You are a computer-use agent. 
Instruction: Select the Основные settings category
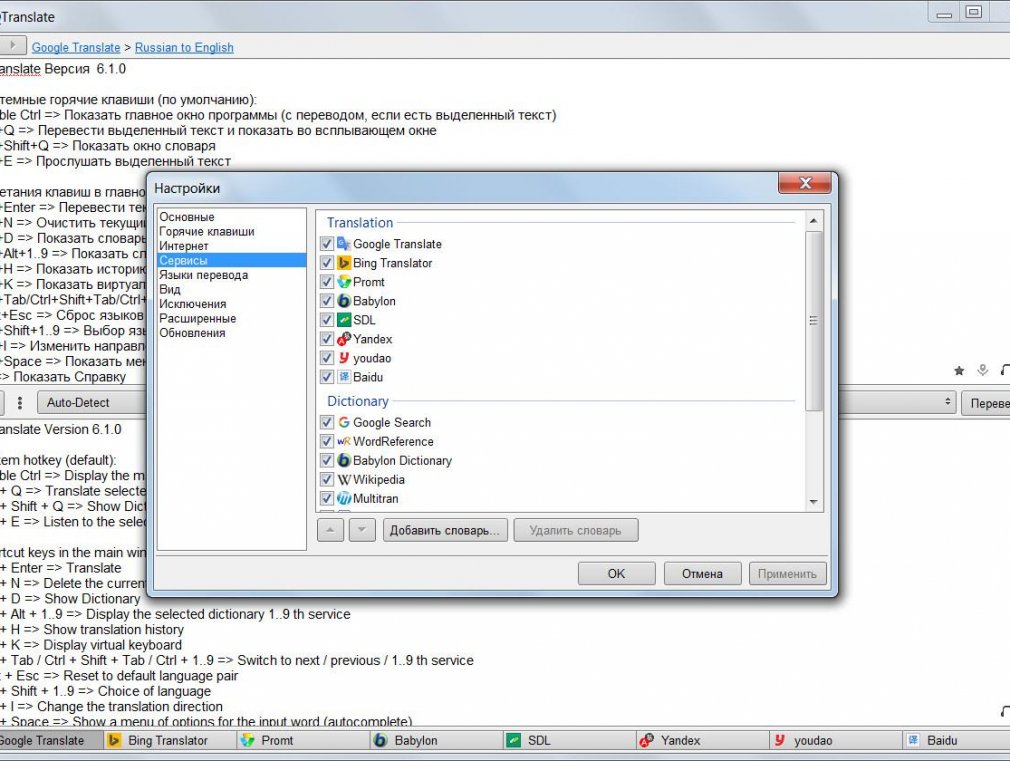tap(231, 217)
